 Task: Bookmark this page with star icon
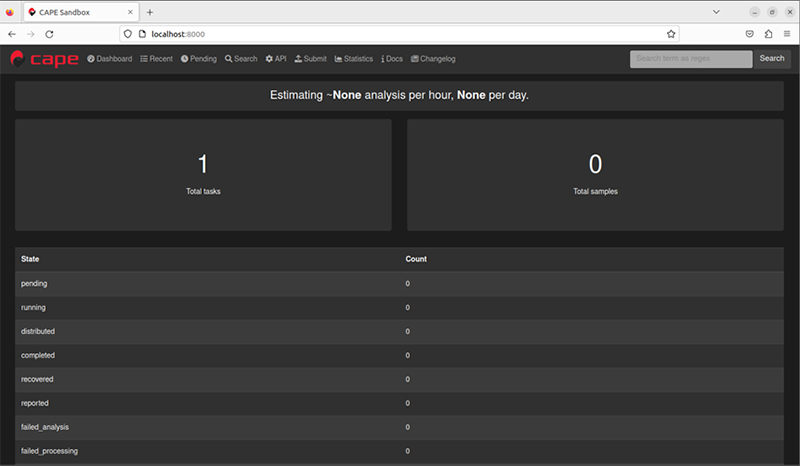[671, 33]
